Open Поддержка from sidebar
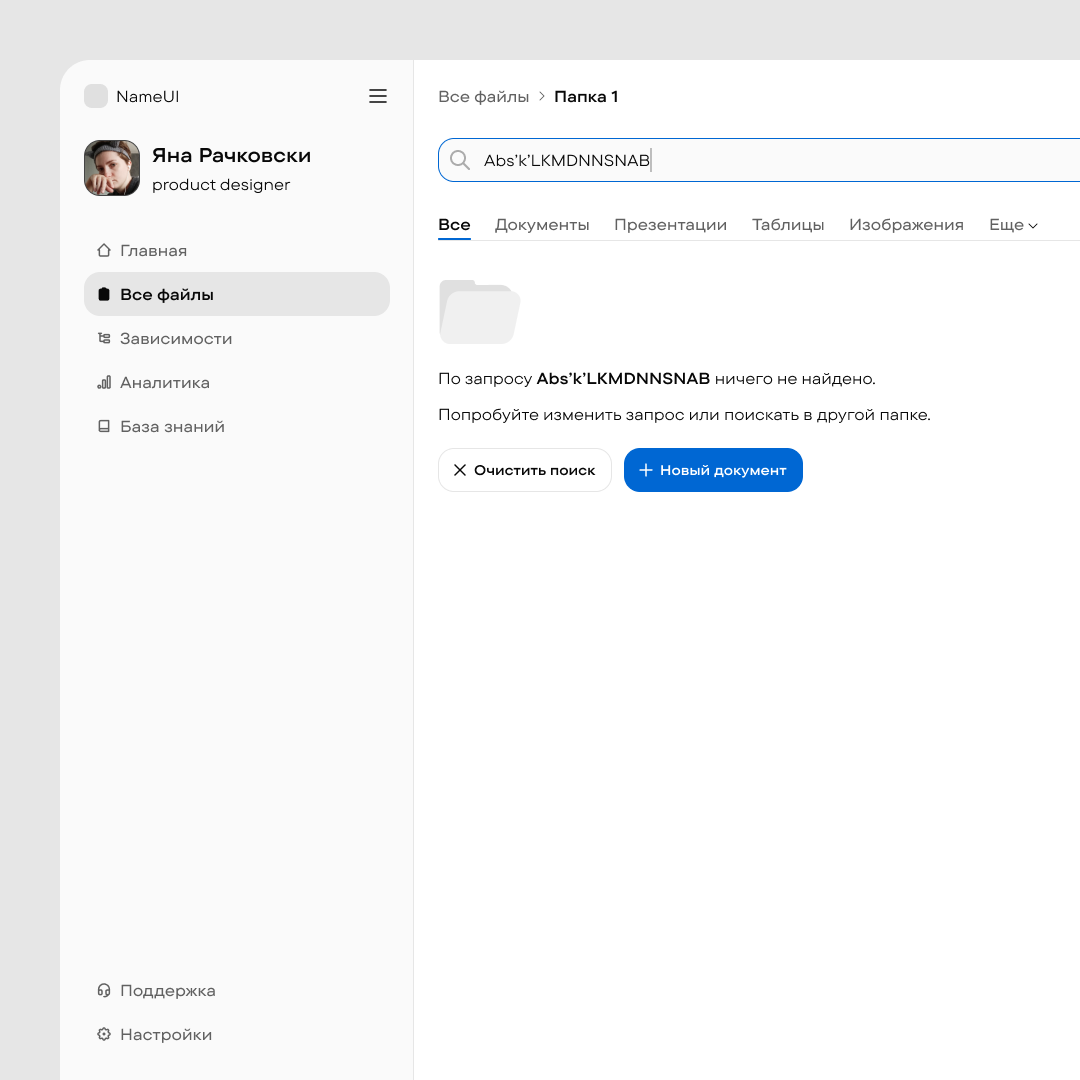Viewport: 1080px width, 1080px height. 237,990
